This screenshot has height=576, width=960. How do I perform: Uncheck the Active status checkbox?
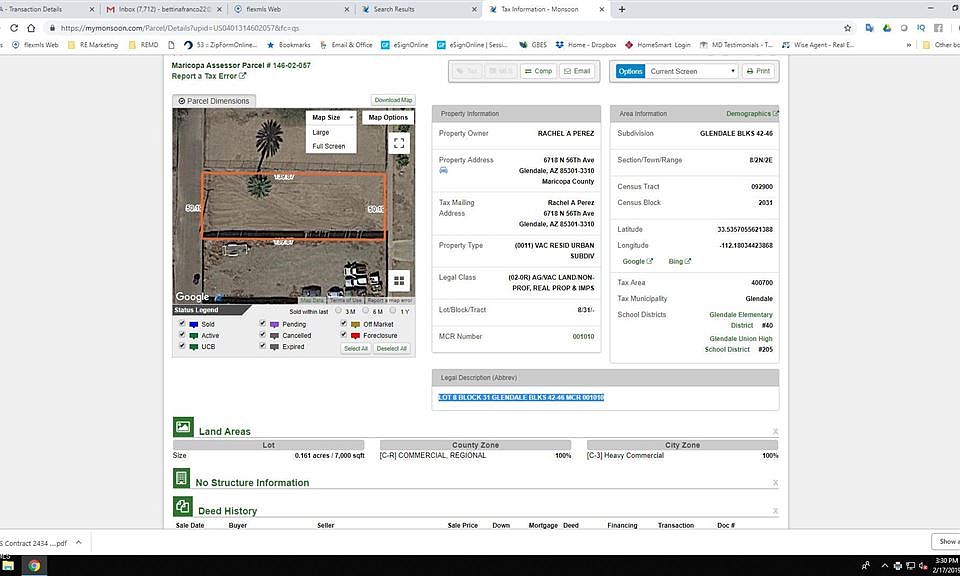pyautogui.click(x=182, y=334)
